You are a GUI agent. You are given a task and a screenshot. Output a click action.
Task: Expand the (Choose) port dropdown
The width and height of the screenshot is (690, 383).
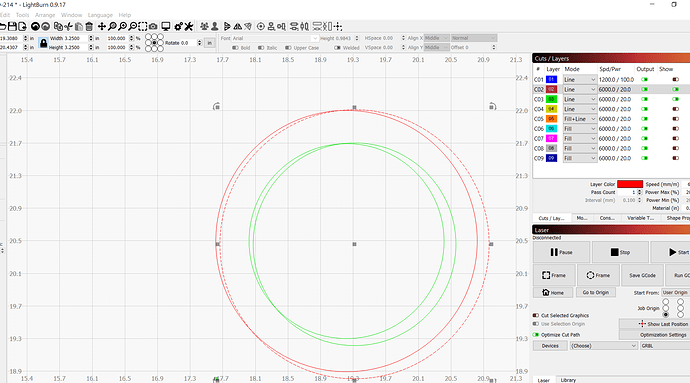[603, 346]
